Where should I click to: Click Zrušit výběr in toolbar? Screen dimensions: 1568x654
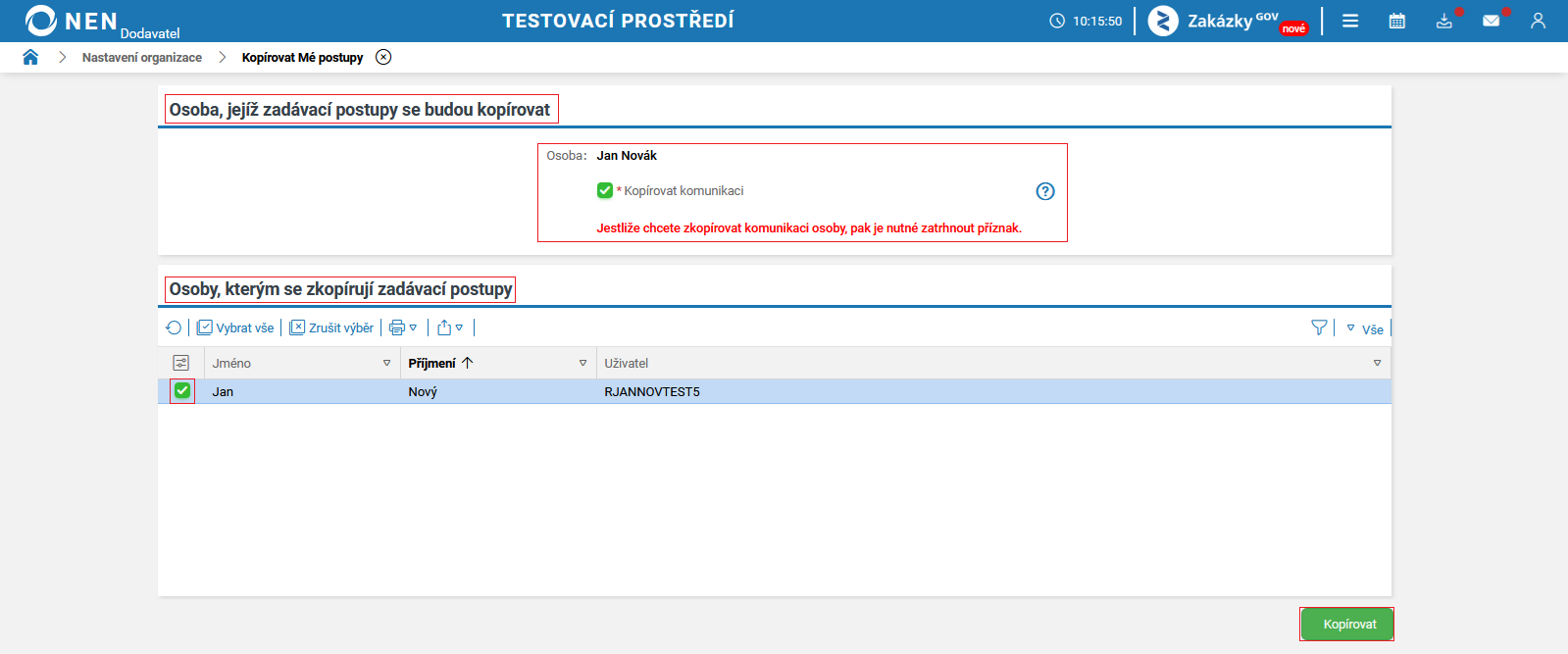point(331,327)
